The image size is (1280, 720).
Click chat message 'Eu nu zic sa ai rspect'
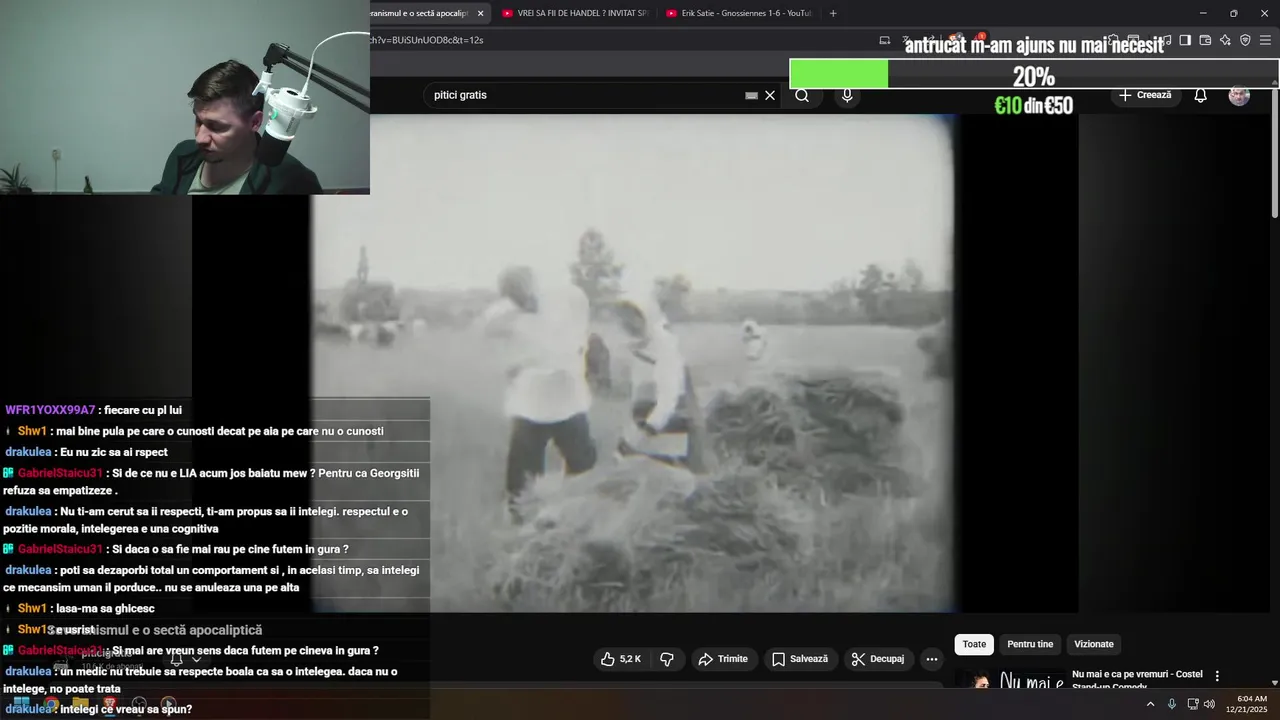114,452
